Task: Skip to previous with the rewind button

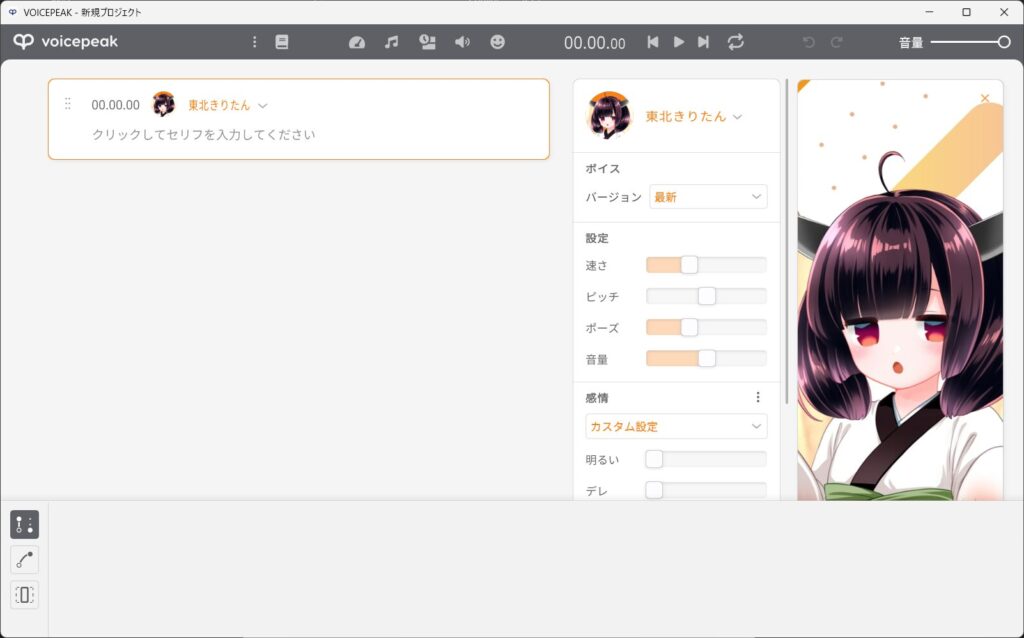Action: pyautogui.click(x=652, y=42)
